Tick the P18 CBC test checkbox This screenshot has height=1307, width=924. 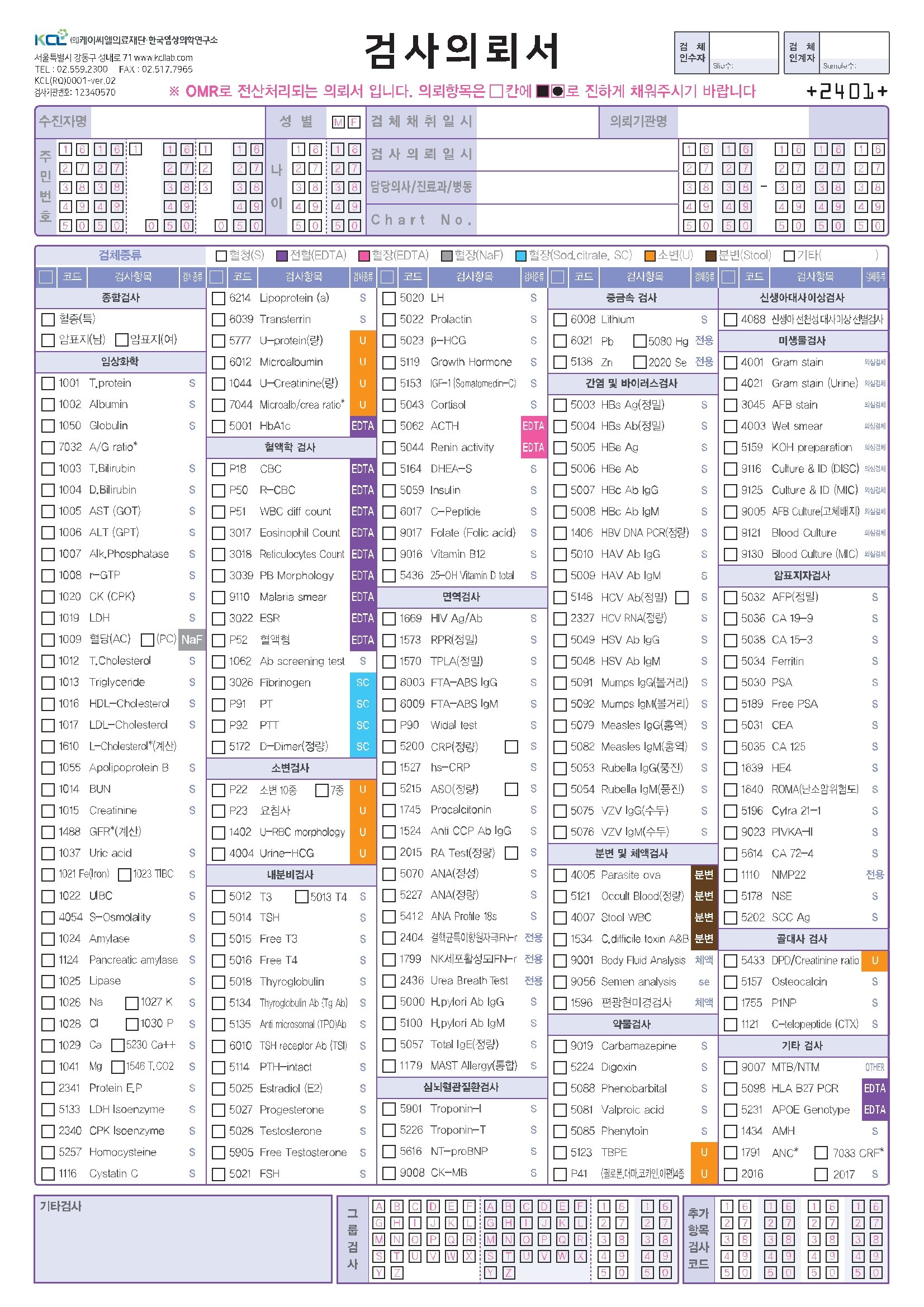click(219, 469)
